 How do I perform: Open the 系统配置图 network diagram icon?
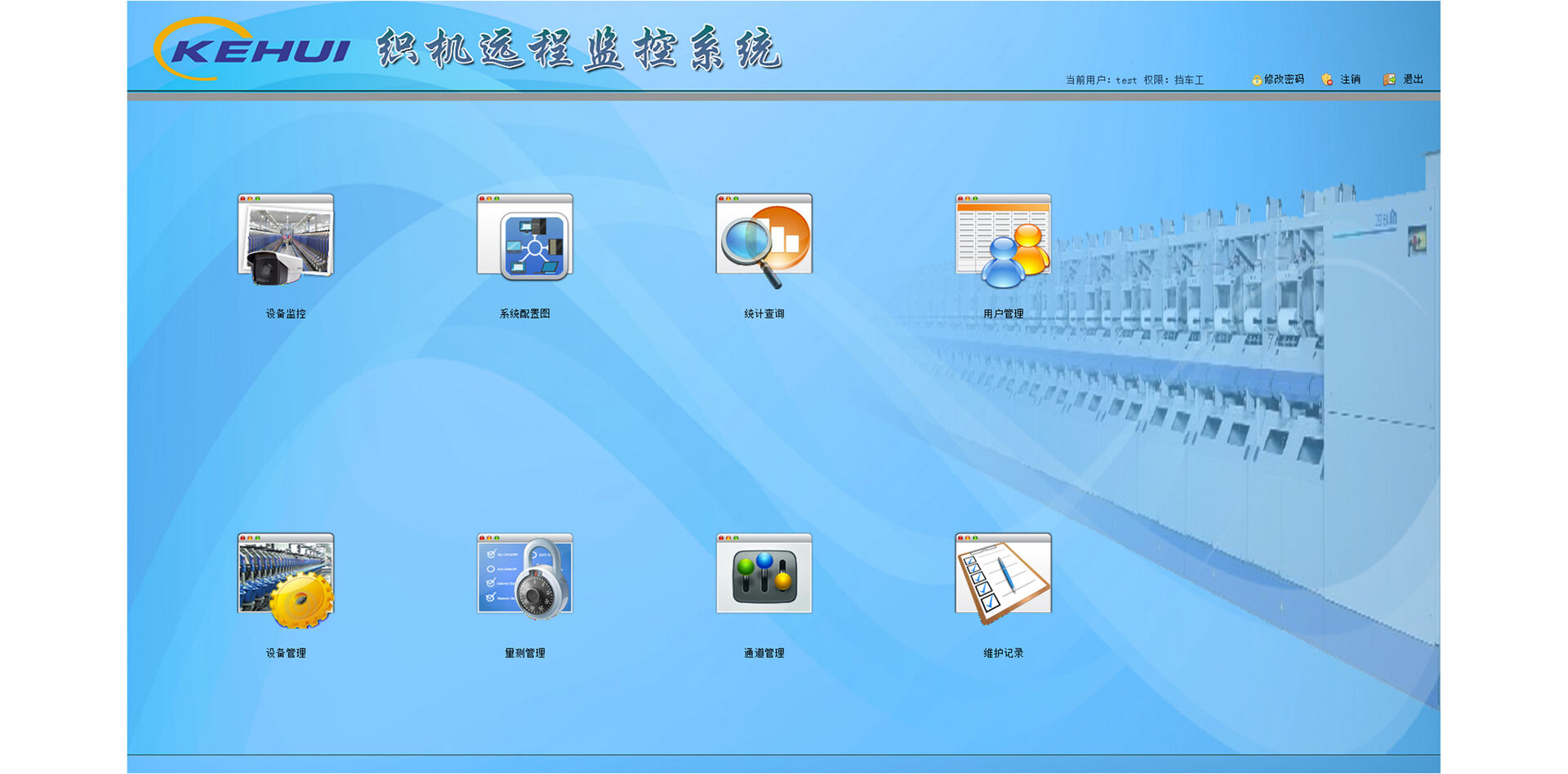tap(524, 238)
